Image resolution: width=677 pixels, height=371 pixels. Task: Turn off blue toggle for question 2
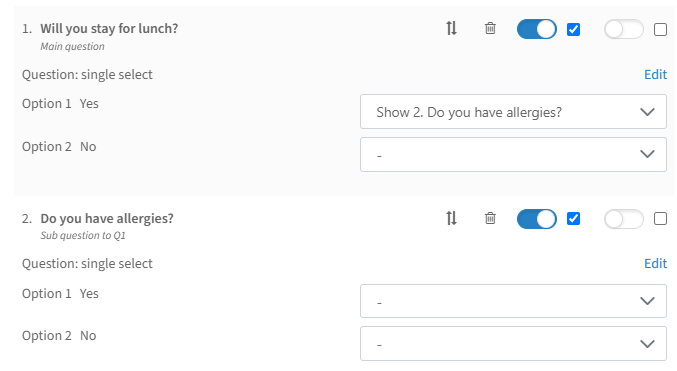537,219
